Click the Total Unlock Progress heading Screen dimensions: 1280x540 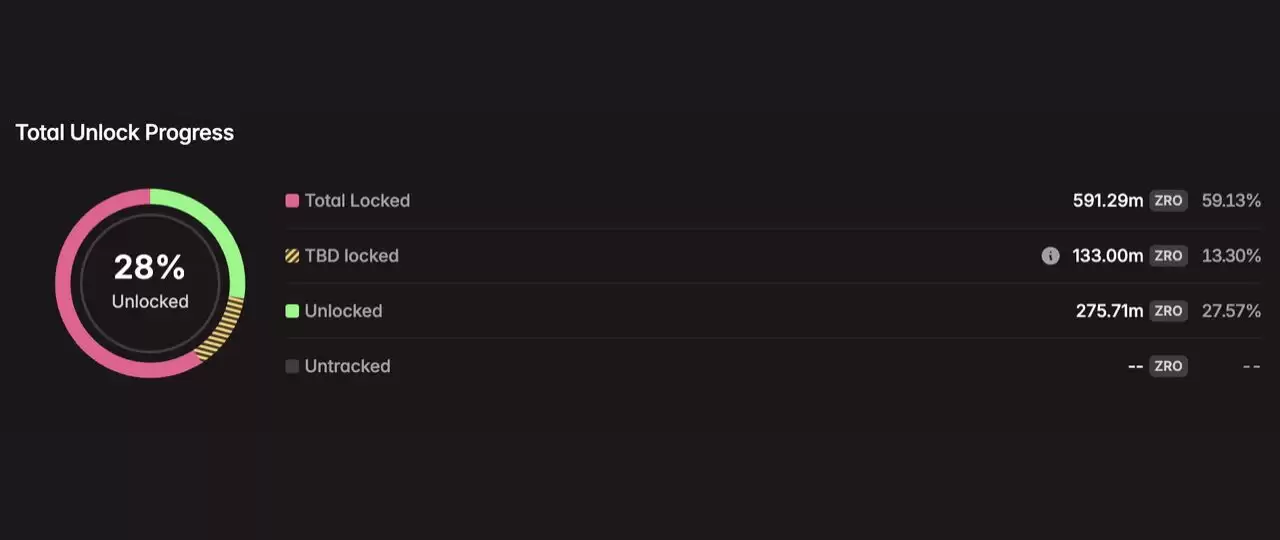click(125, 133)
